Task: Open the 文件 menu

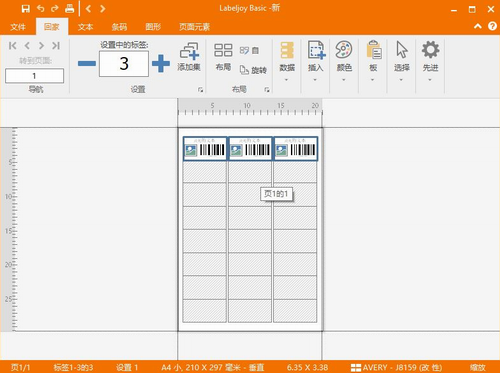Action: [x=18, y=27]
